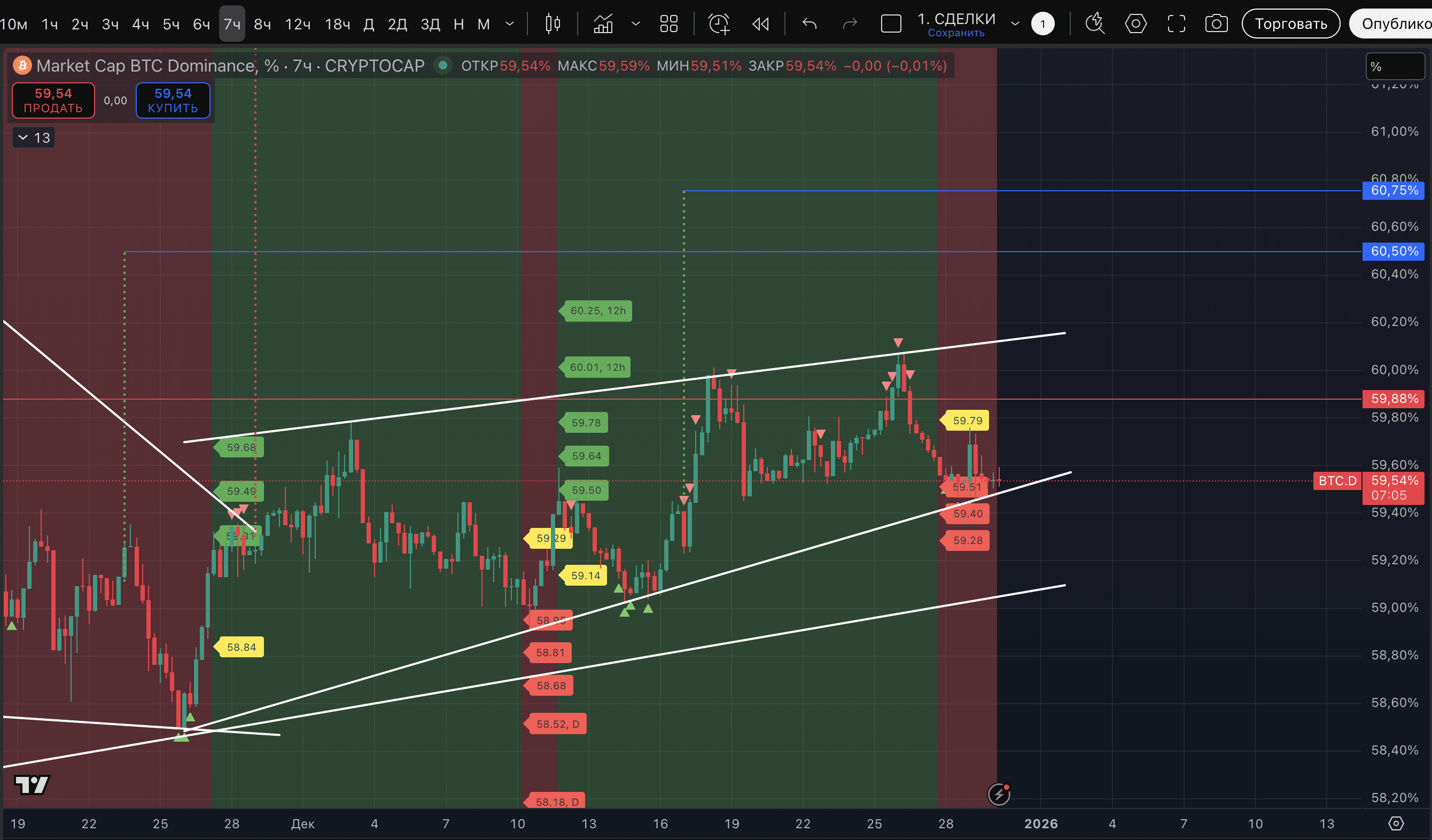
Task: Open the Indicators panel icon
Action: [603, 24]
